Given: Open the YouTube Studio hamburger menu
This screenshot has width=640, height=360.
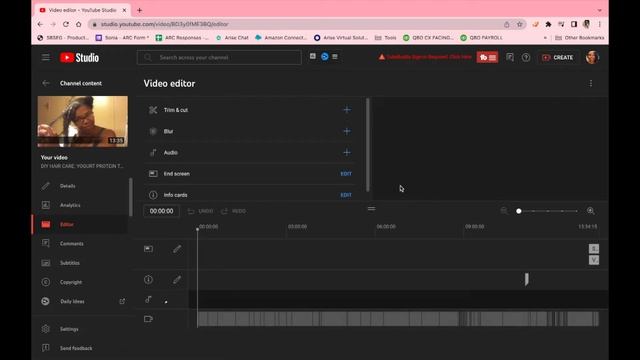Looking at the screenshot, I should [x=46, y=58].
